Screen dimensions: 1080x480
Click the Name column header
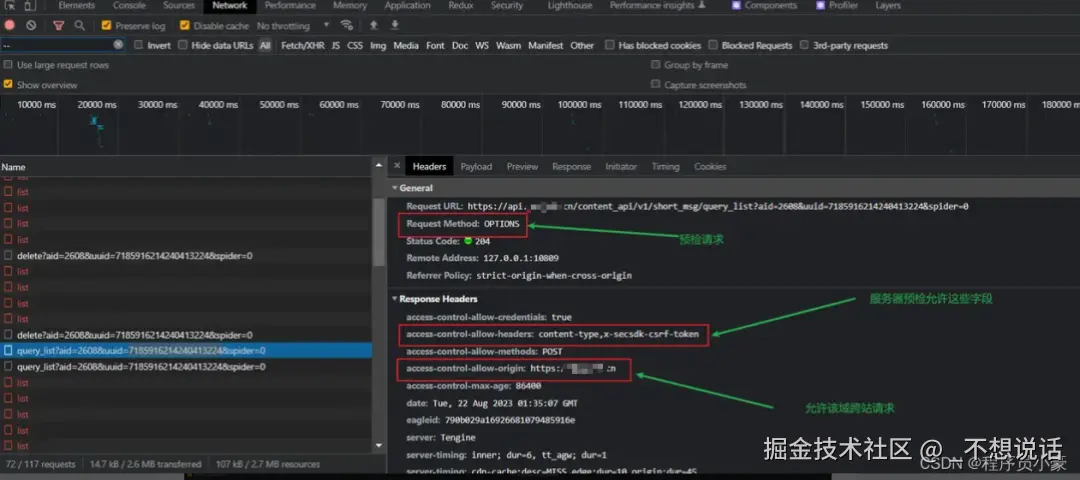(186, 167)
